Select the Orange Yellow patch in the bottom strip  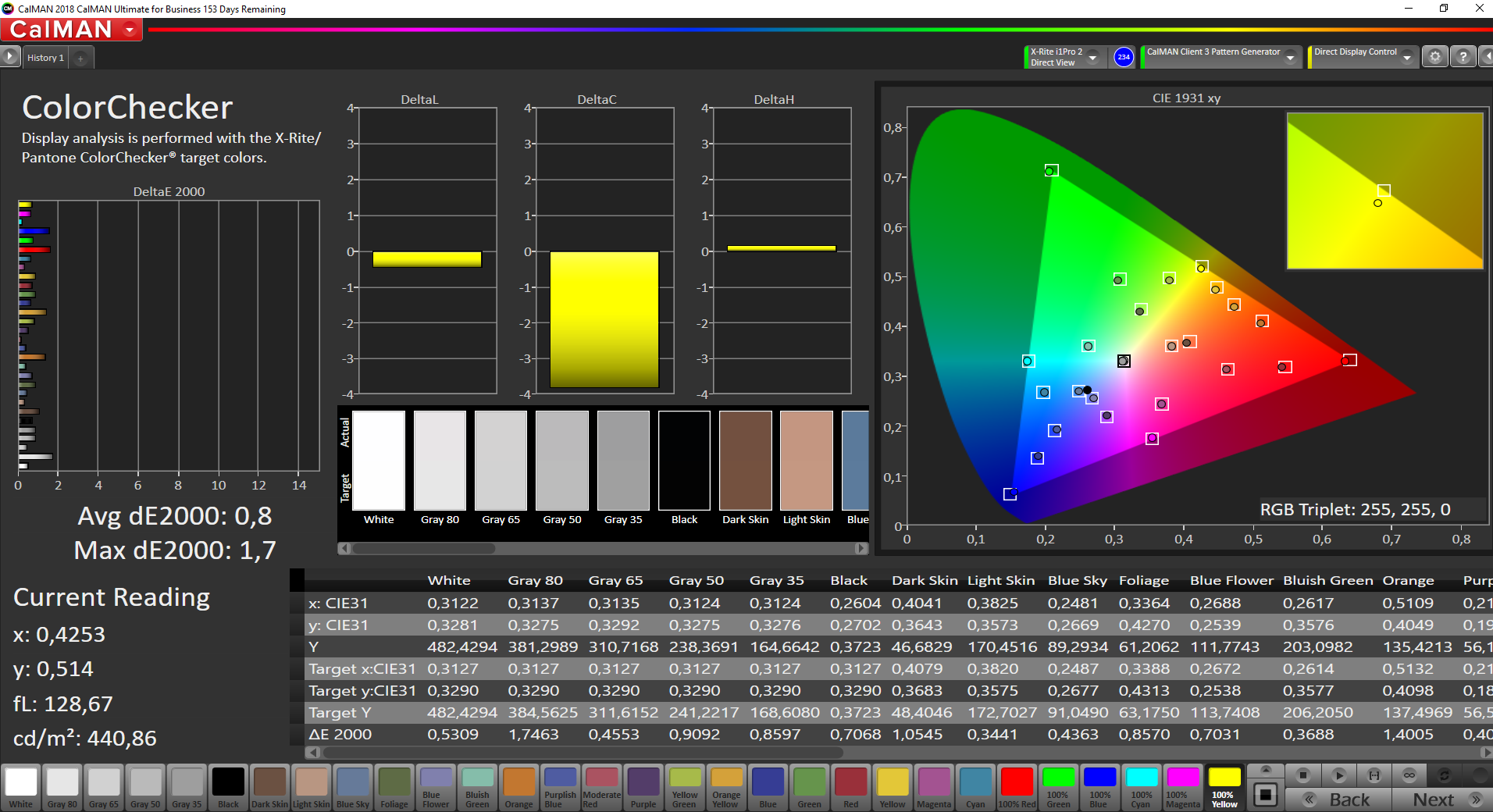726,787
